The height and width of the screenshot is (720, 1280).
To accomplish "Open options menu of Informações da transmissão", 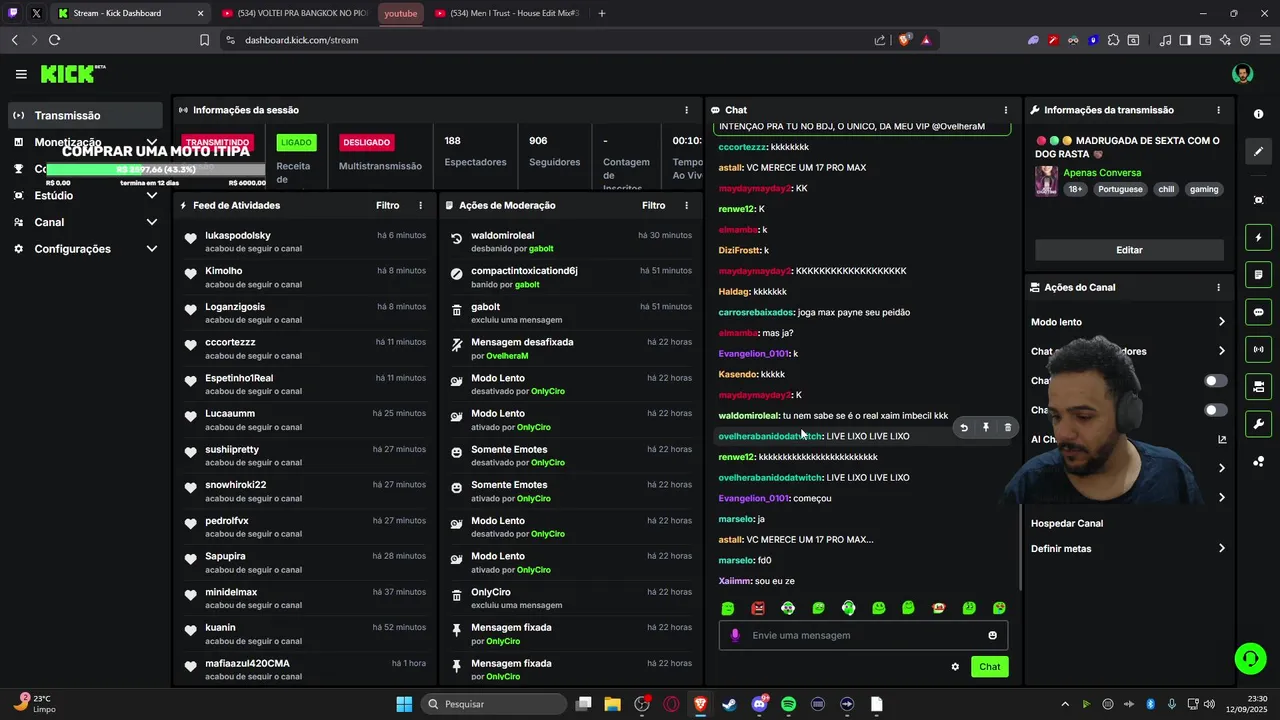I will [1218, 110].
